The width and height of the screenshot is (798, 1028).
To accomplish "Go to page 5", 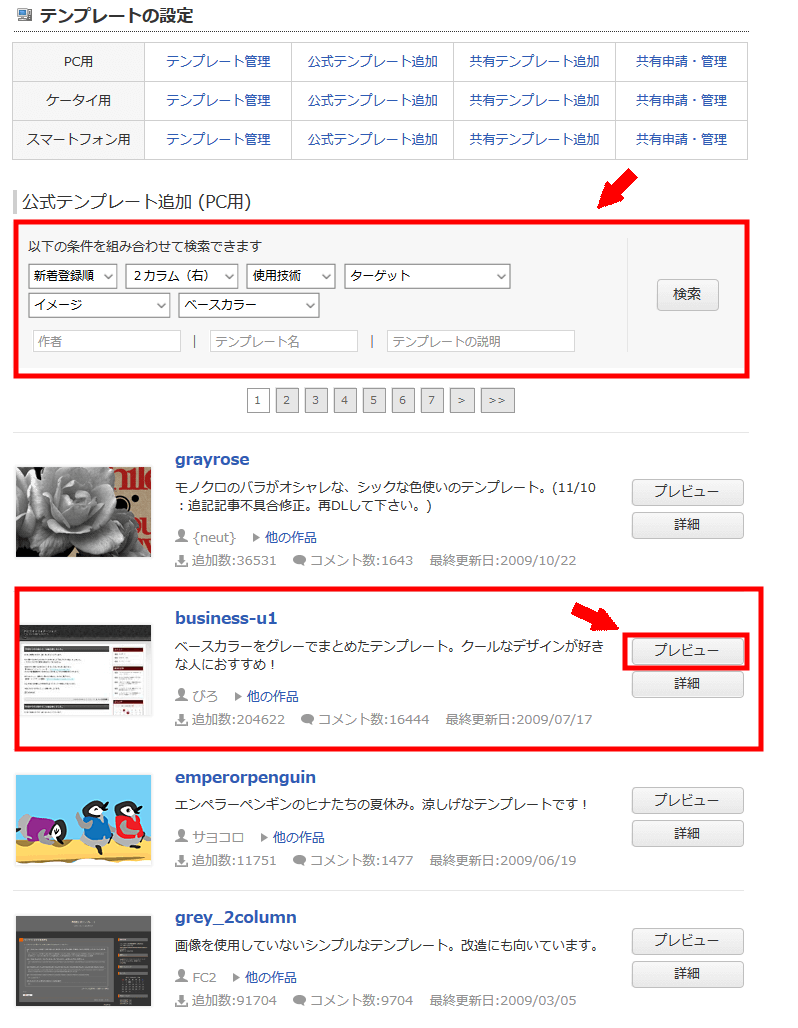I will [374, 401].
